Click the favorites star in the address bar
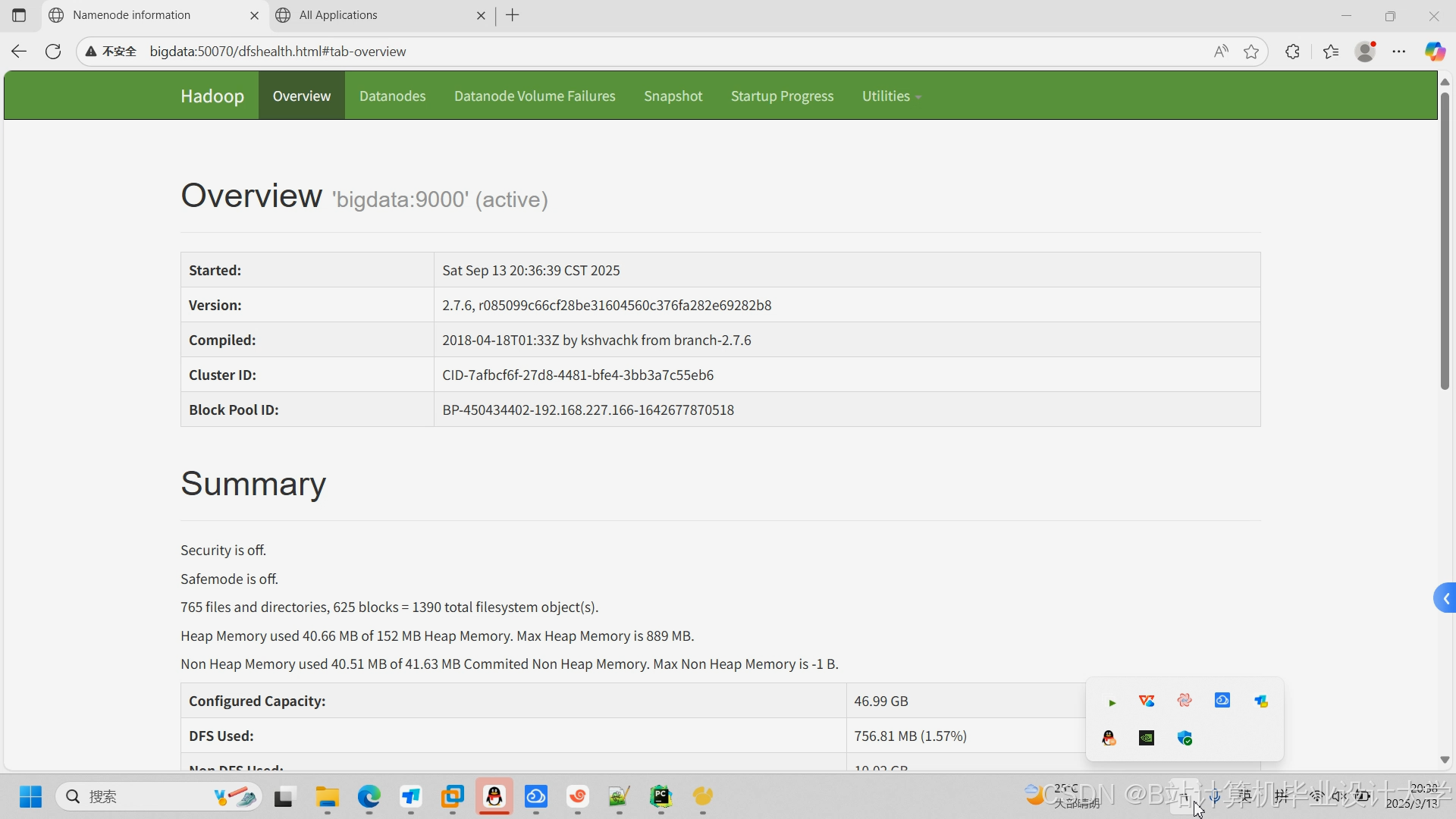 [x=1251, y=51]
